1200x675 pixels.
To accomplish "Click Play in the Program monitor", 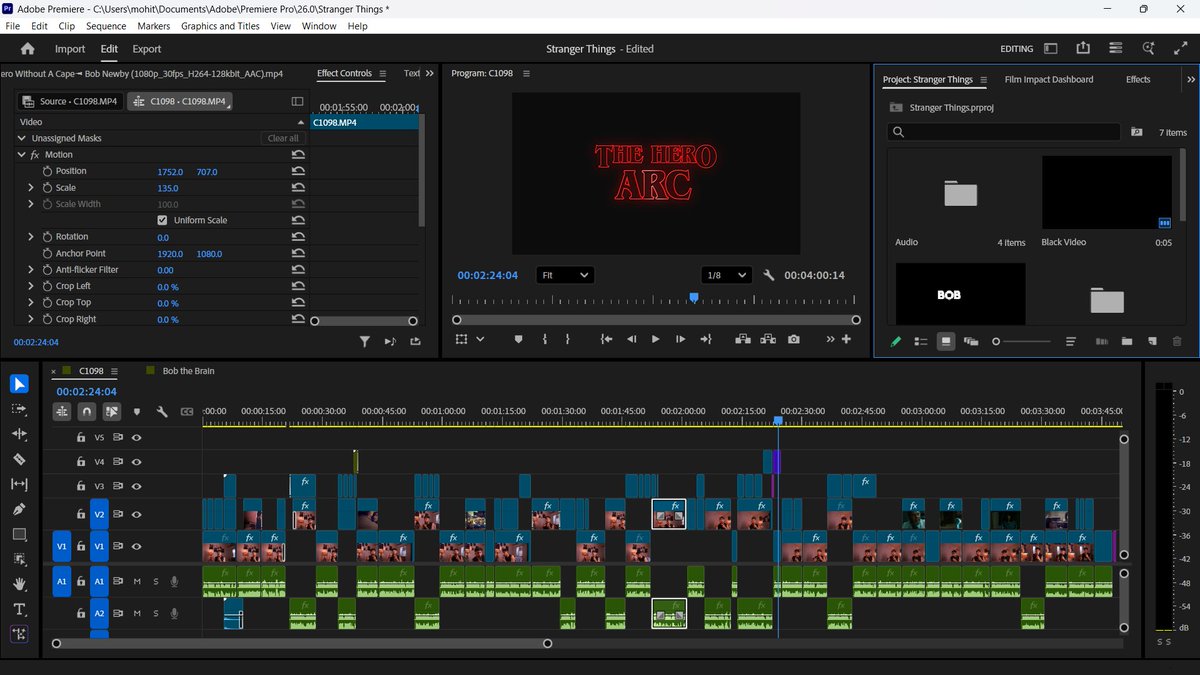I will pos(655,339).
